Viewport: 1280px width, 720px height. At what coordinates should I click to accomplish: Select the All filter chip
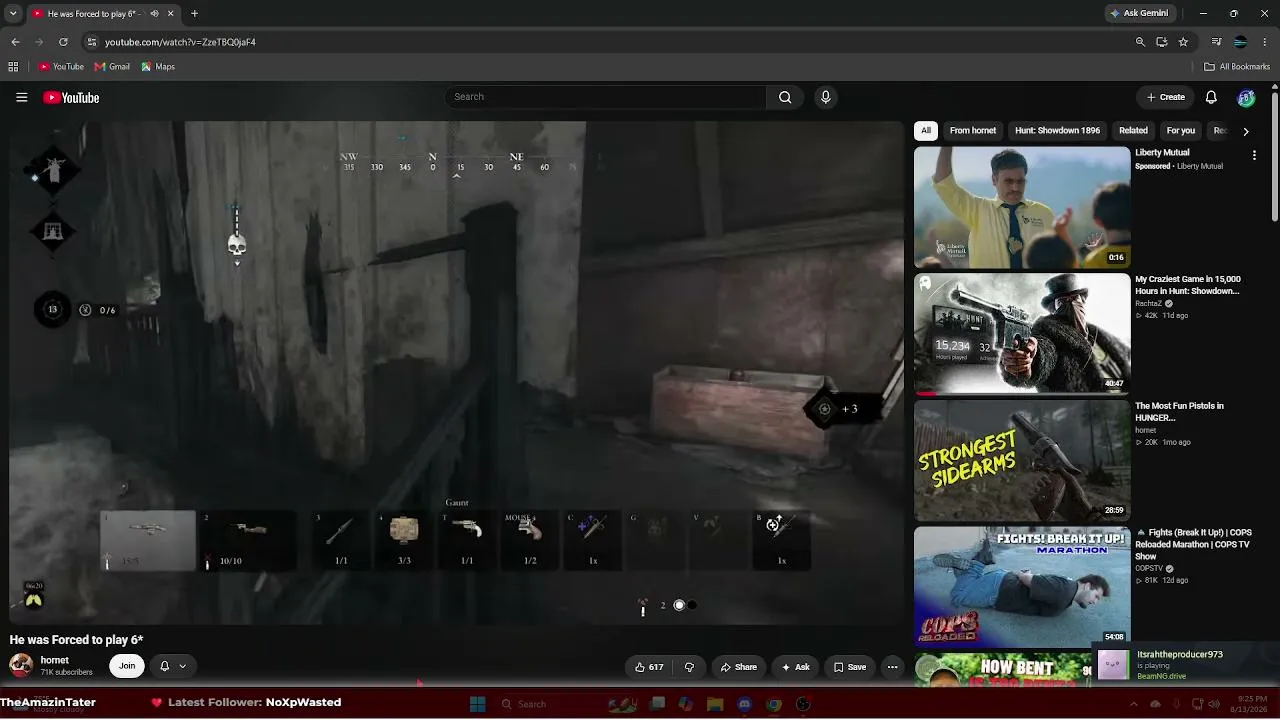[x=926, y=131]
